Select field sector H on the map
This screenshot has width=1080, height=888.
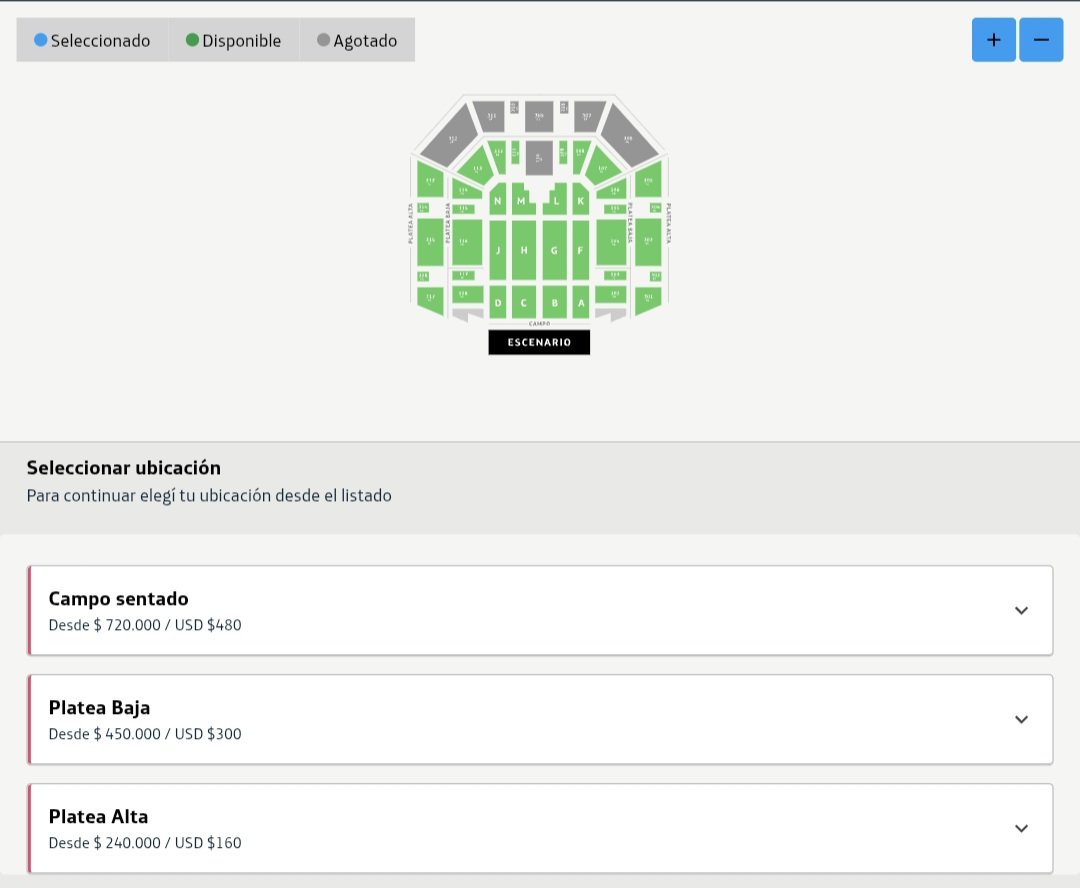click(524, 251)
